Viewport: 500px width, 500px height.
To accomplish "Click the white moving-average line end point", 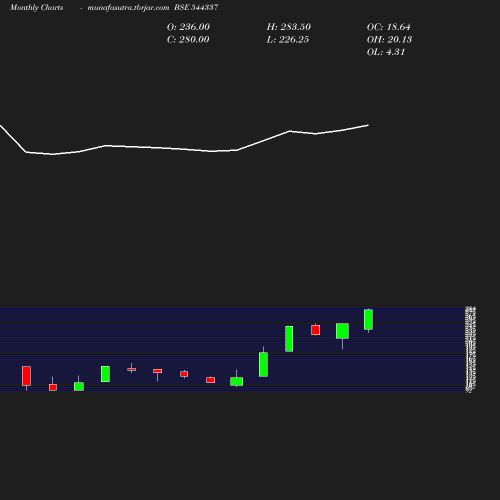I will (x=368, y=125).
